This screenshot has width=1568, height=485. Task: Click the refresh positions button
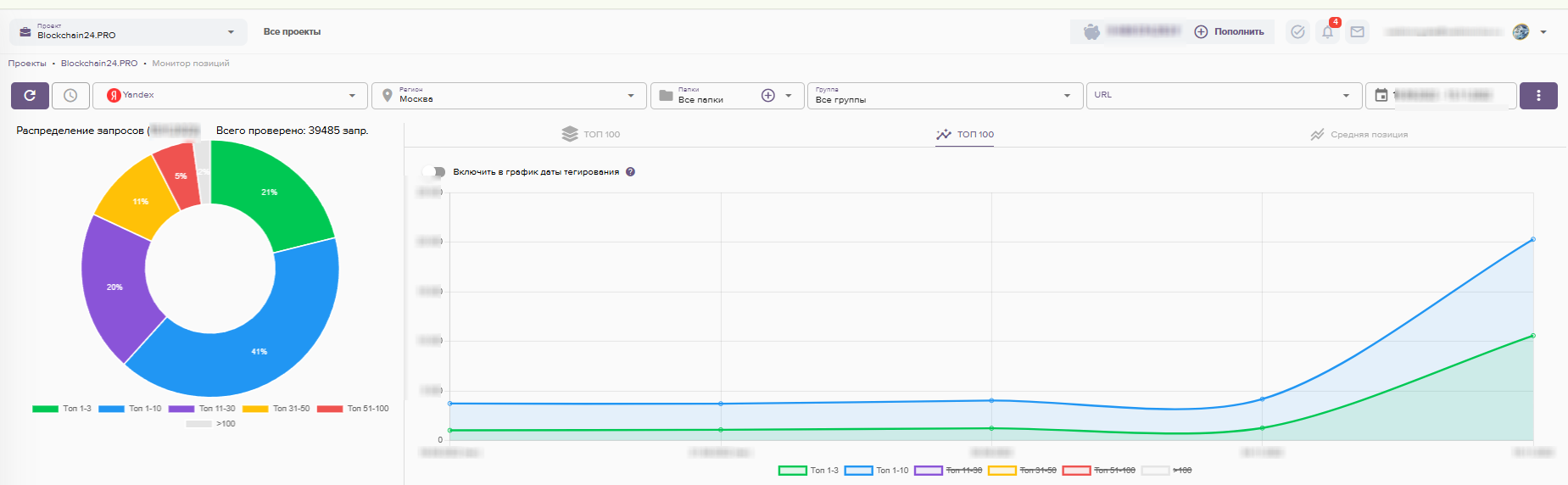pyautogui.click(x=30, y=96)
